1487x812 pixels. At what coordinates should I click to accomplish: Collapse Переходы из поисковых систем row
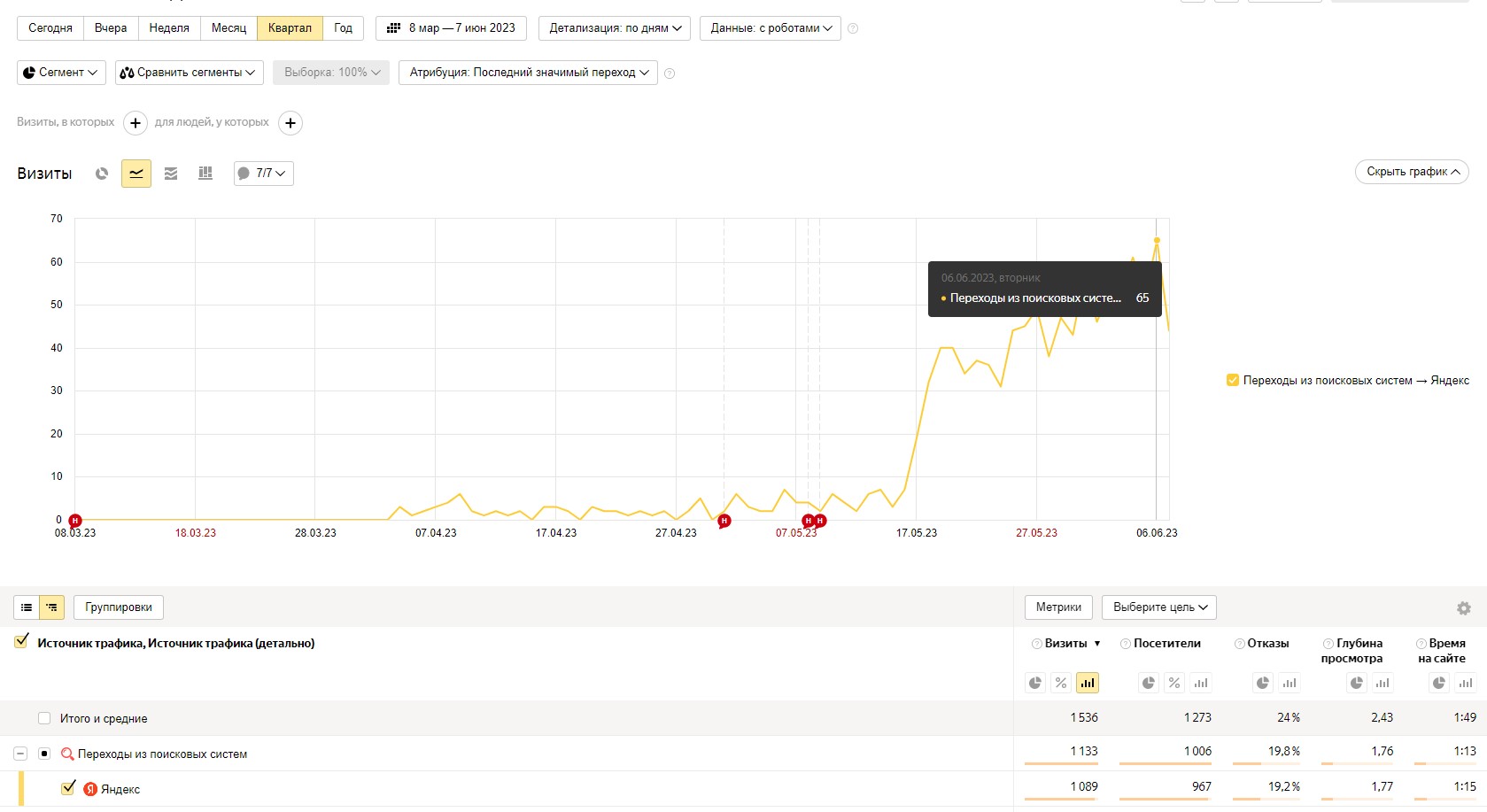coord(20,754)
